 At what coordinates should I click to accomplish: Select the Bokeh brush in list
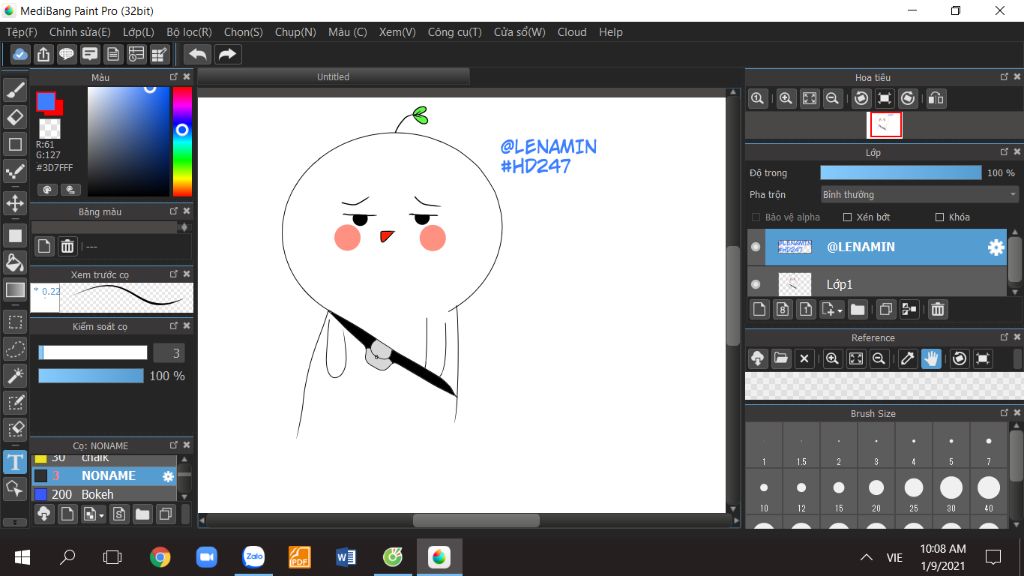104,494
